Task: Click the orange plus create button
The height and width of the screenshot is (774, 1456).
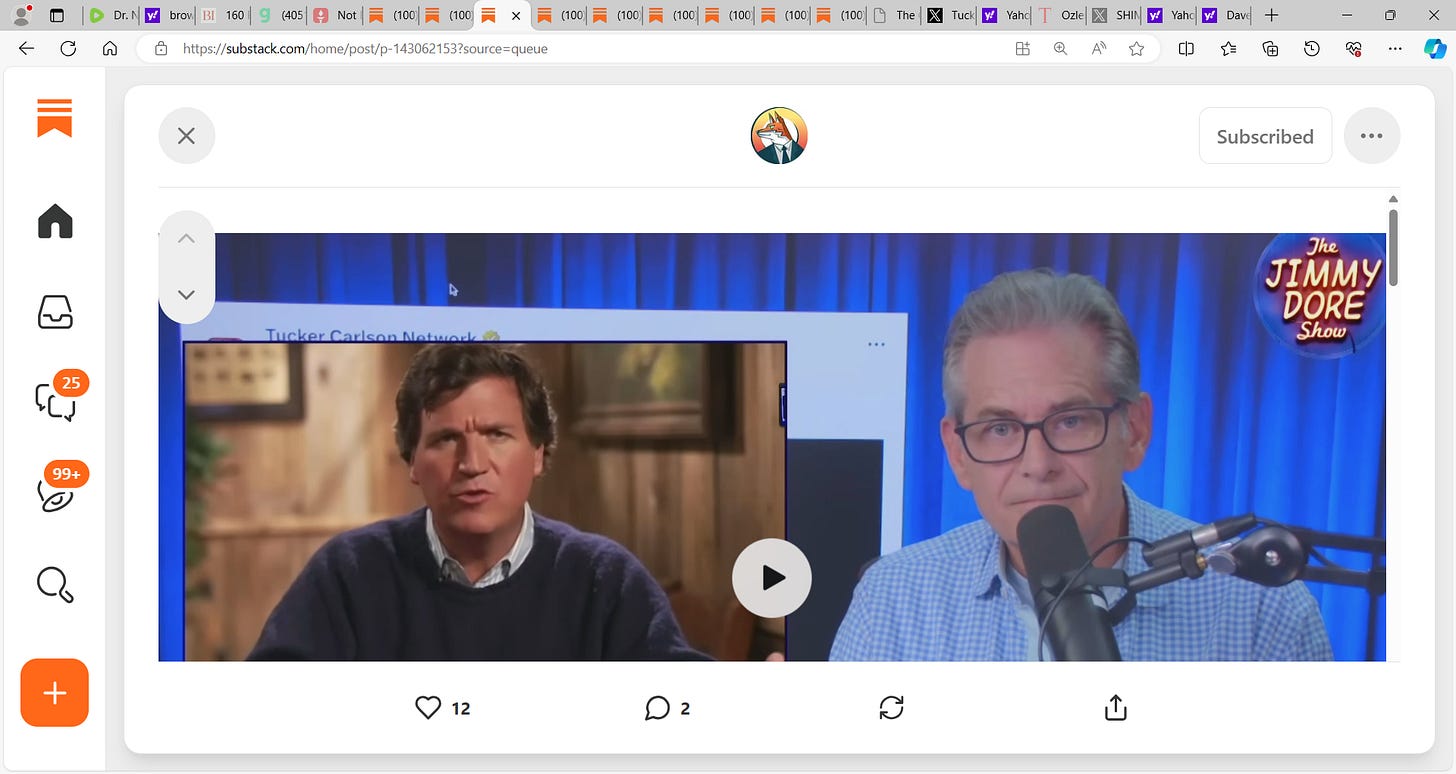Action: (x=55, y=693)
